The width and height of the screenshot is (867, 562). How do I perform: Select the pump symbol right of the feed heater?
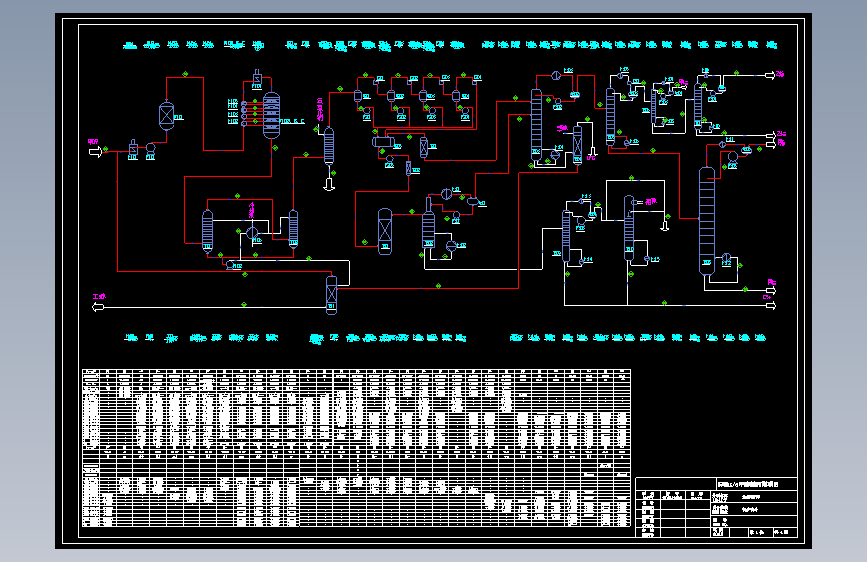[150, 148]
